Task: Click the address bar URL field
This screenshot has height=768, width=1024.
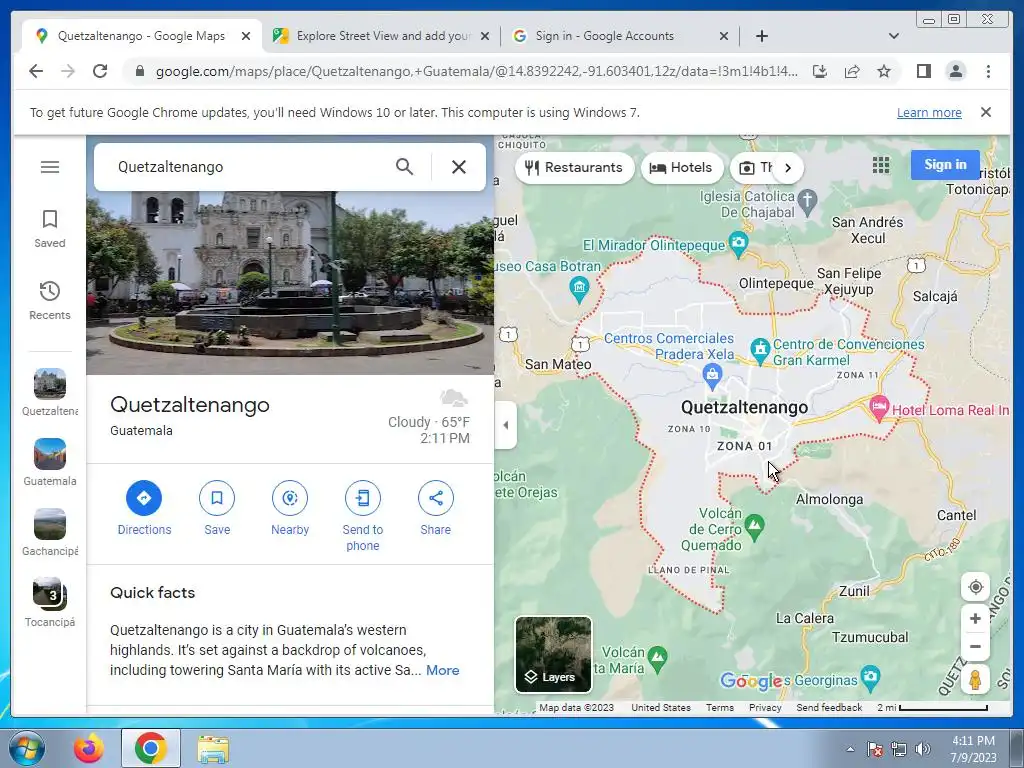Action: point(476,71)
